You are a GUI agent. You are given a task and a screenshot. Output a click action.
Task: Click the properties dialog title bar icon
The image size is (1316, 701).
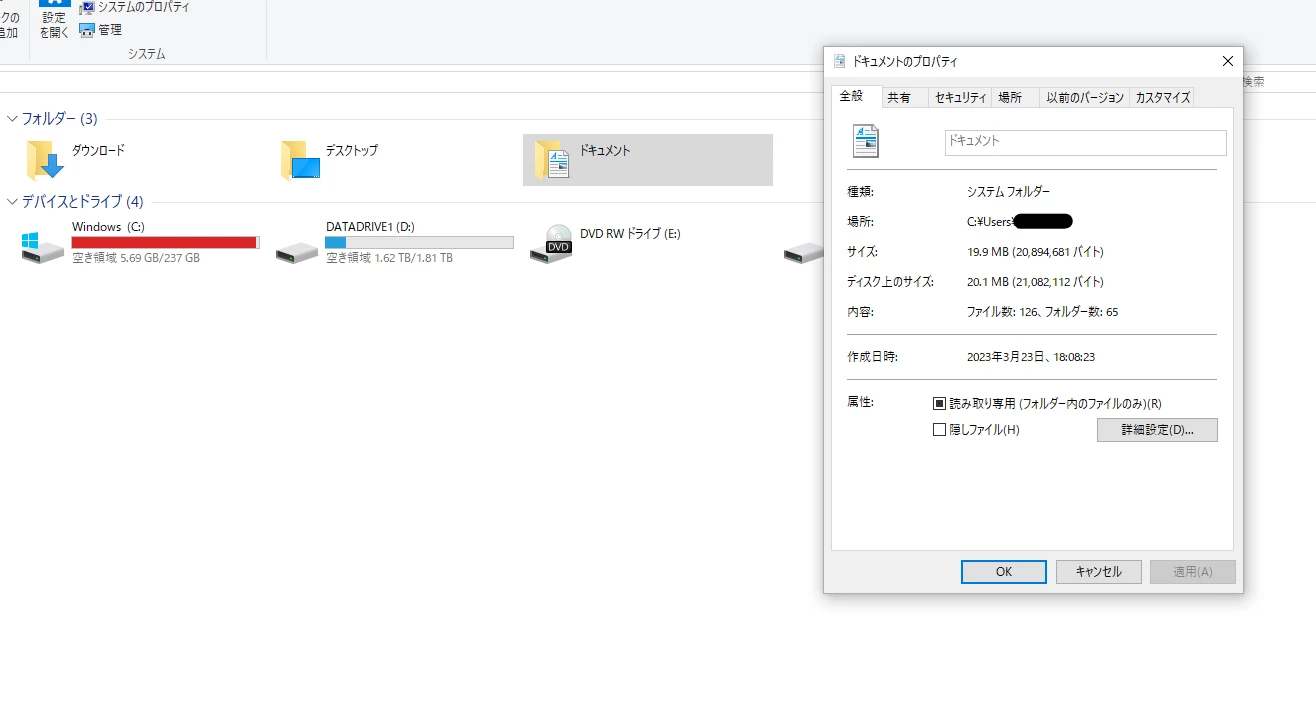pos(839,61)
